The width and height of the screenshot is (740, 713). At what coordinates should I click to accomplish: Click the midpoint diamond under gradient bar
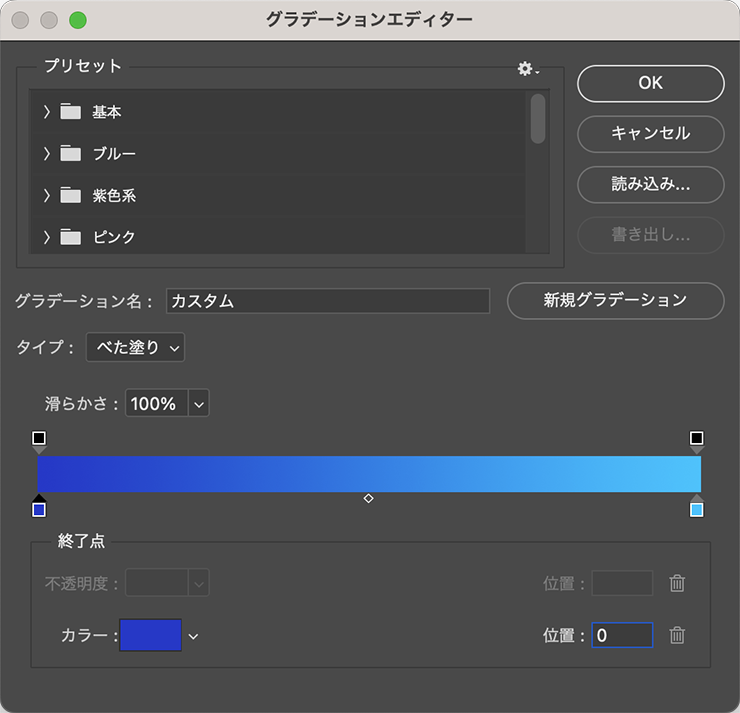click(x=368, y=498)
